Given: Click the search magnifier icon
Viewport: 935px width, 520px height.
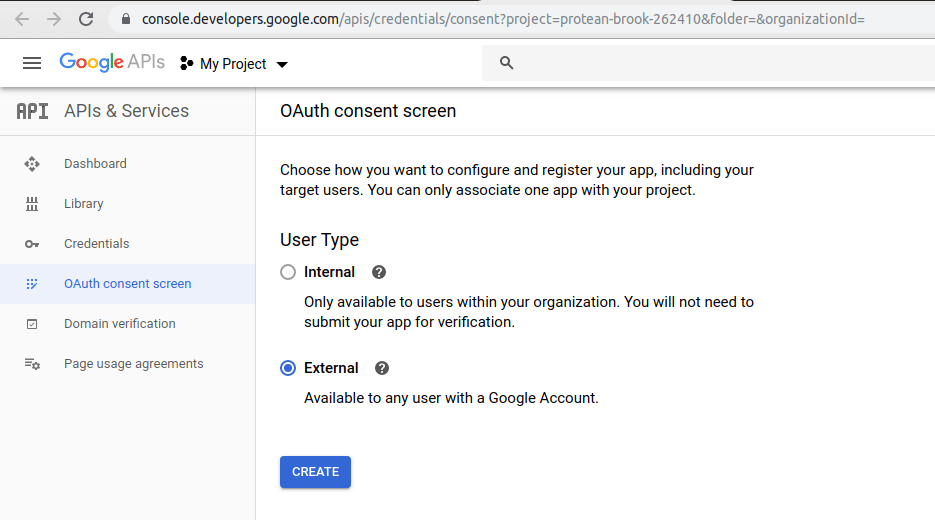Looking at the screenshot, I should (x=506, y=63).
